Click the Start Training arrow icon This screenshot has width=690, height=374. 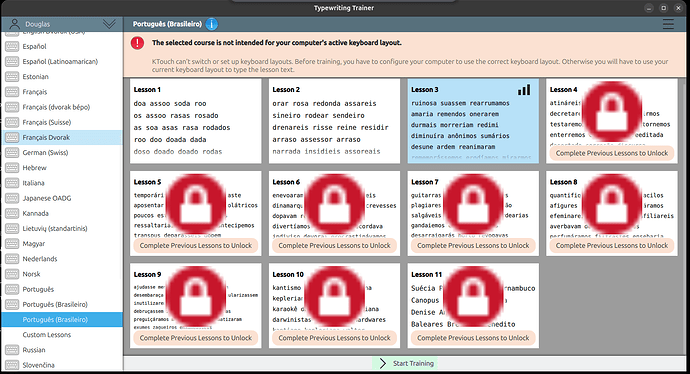[x=382, y=363]
